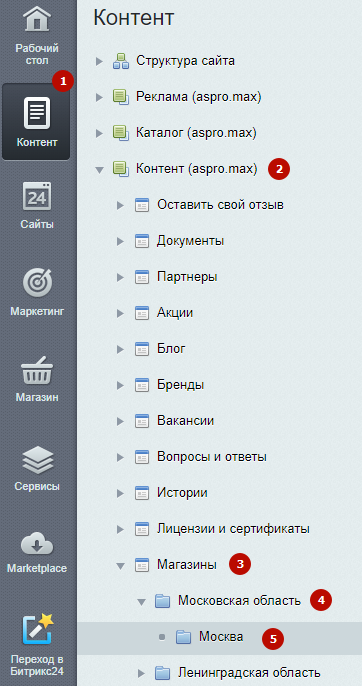Open Рабочий стол label in sidebar

click(x=37, y=54)
